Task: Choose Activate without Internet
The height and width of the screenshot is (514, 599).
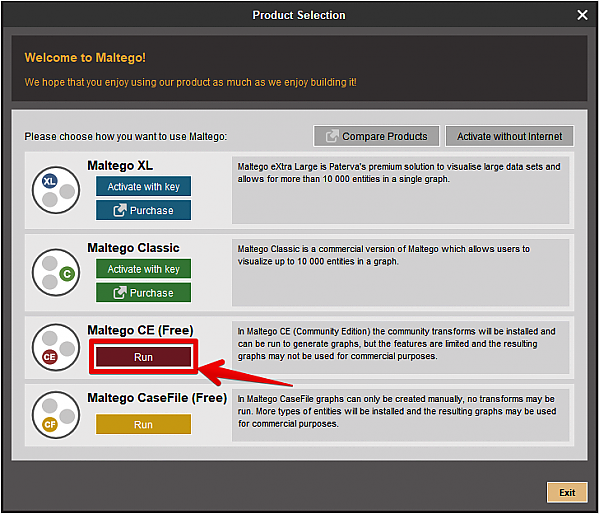Action: coord(509,136)
